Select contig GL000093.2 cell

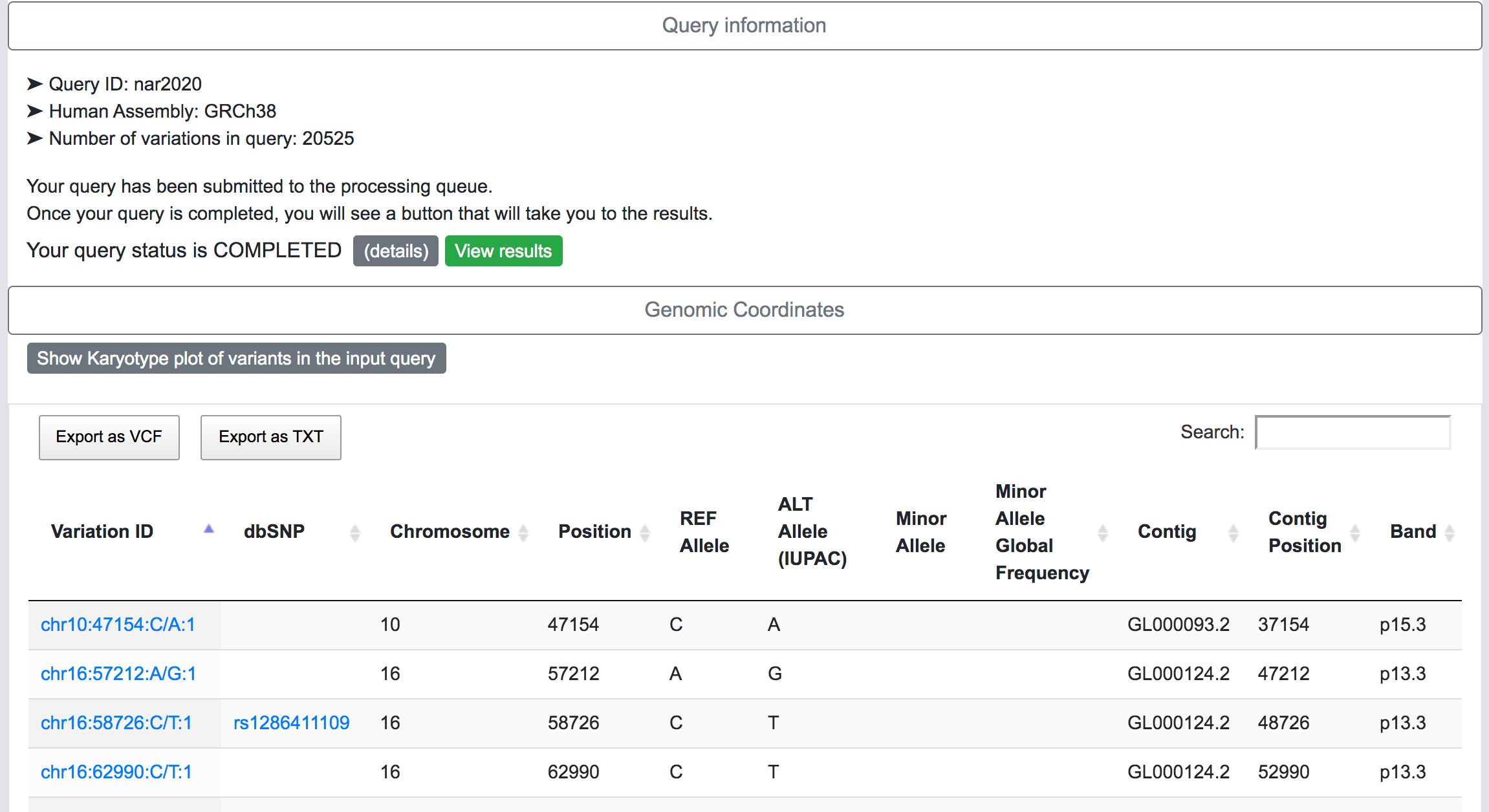tap(1179, 625)
